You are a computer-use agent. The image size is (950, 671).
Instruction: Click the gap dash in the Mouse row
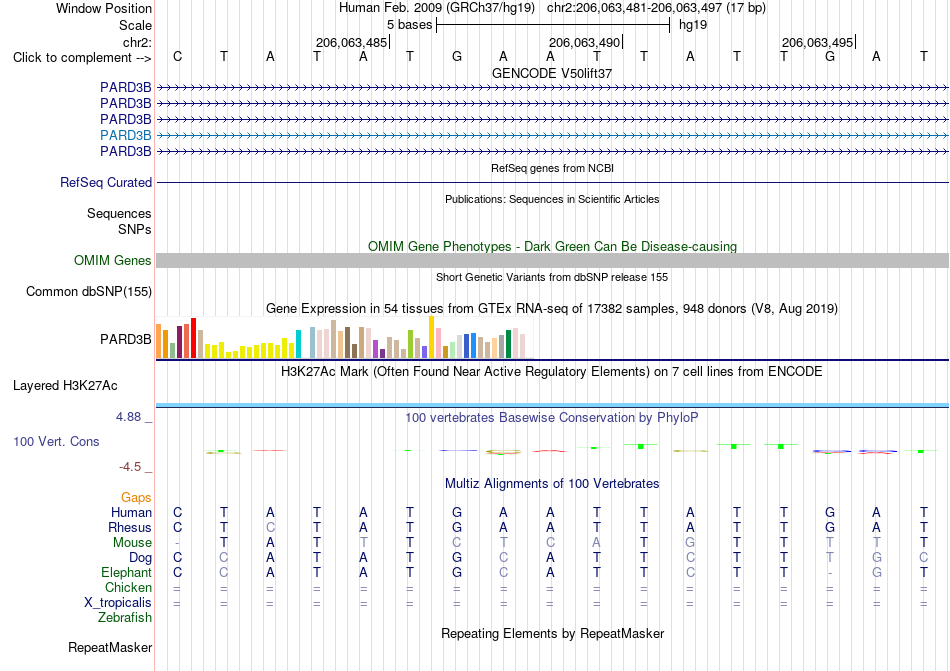point(177,543)
